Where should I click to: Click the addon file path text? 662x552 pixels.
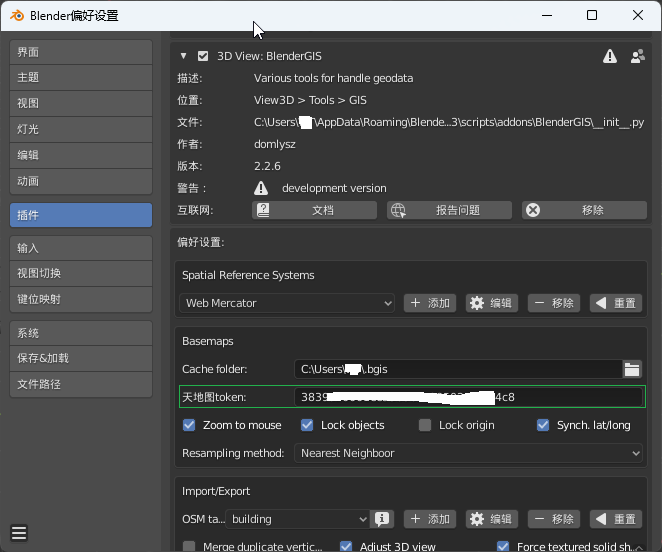pyautogui.click(x=449, y=122)
